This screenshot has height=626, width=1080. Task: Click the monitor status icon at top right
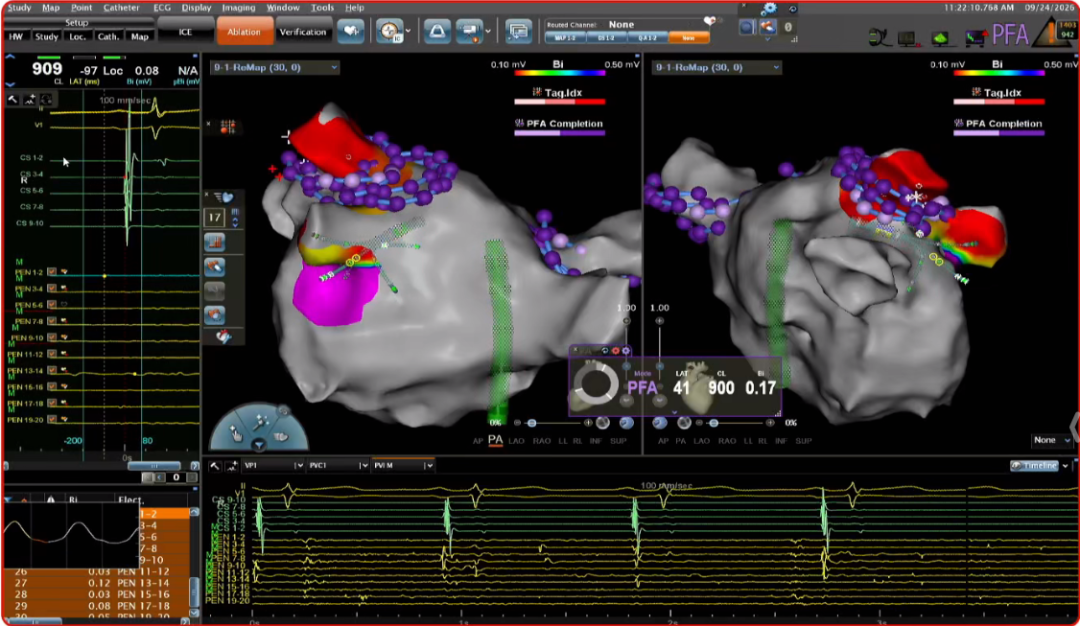907,38
